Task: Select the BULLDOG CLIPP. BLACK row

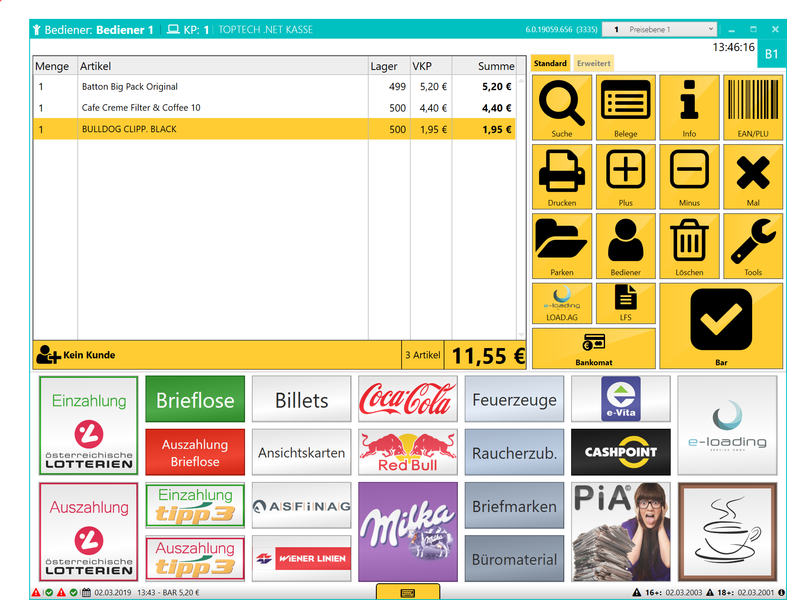Action: pos(275,129)
